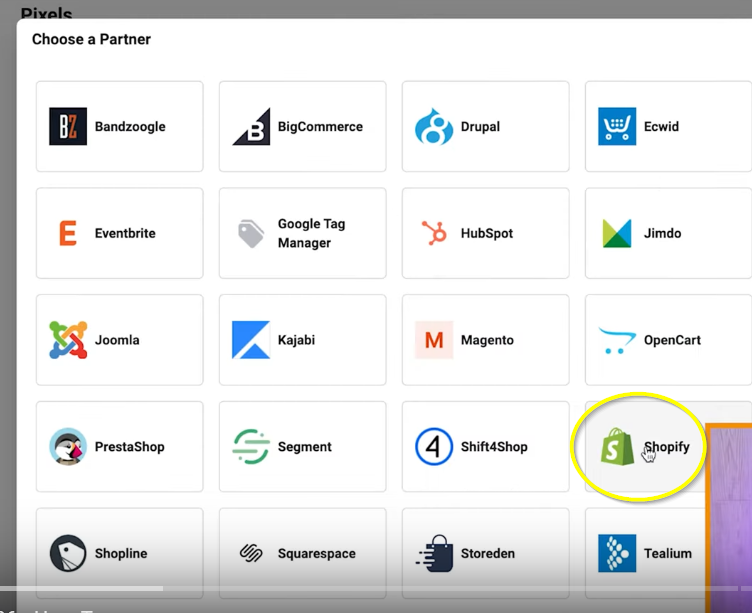752x613 pixels.
Task: Select the Segment partner label
Action: (x=305, y=447)
